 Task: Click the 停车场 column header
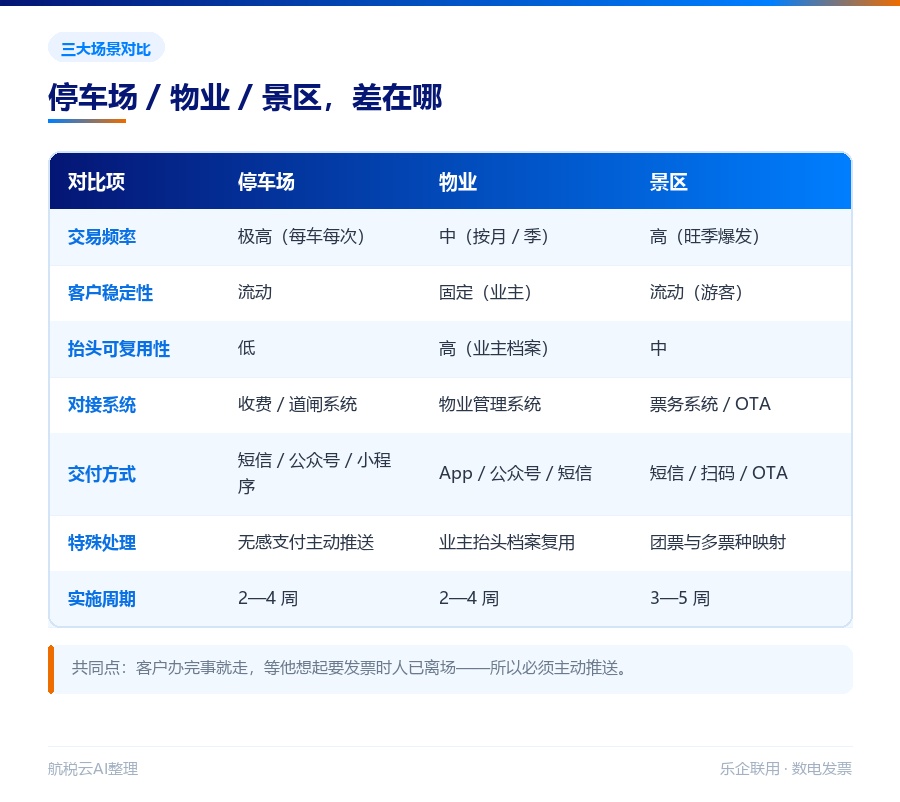(266, 182)
